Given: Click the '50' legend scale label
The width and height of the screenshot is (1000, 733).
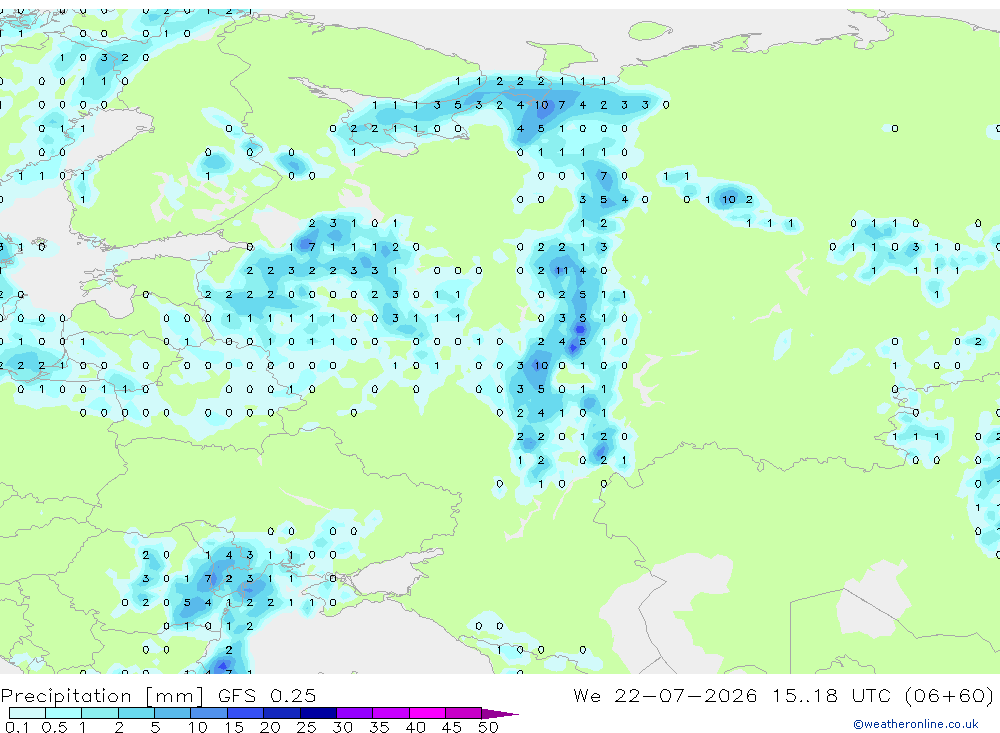Looking at the screenshot, I should pyautogui.click(x=488, y=727).
